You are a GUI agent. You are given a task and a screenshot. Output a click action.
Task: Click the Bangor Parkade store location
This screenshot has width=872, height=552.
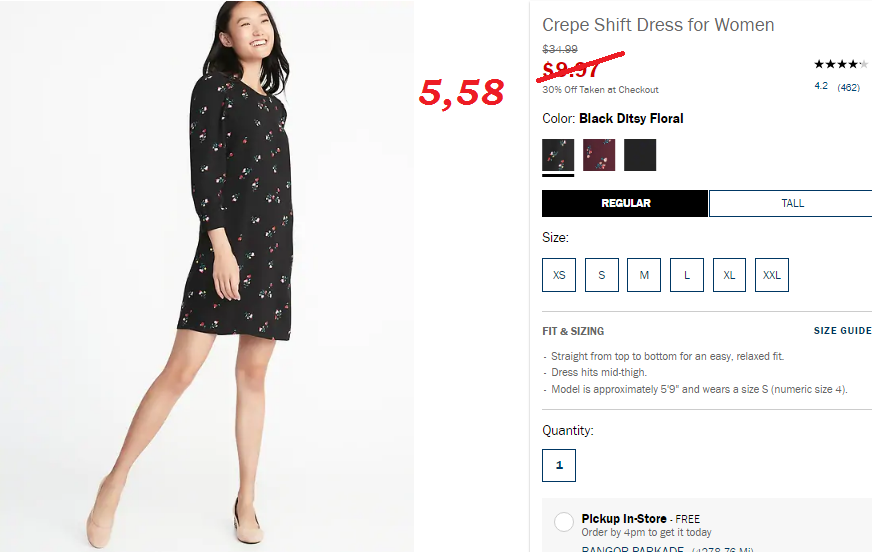click(x=632, y=549)
